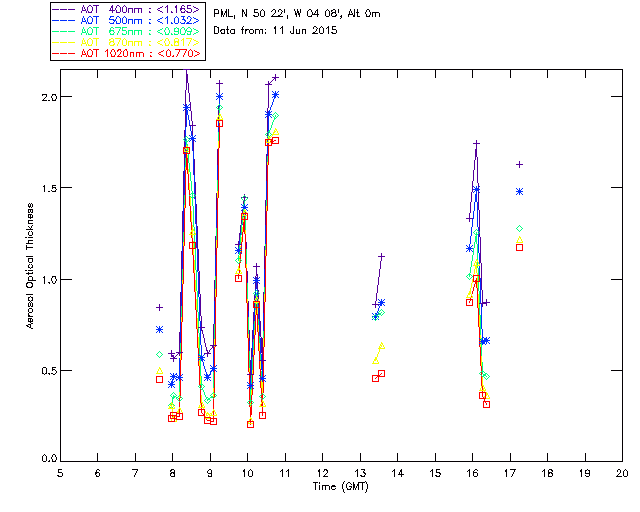Click the y-axis tick label 1.0
The width and height of the screenshot is (640, 512).
[x=49, y=279]
